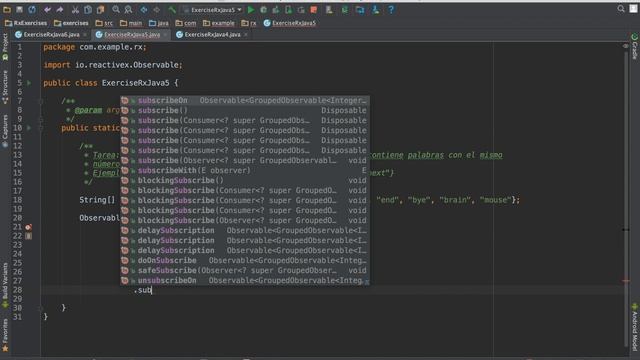
Task: Open the Captures tool window
Action: [x=5, y=131]
